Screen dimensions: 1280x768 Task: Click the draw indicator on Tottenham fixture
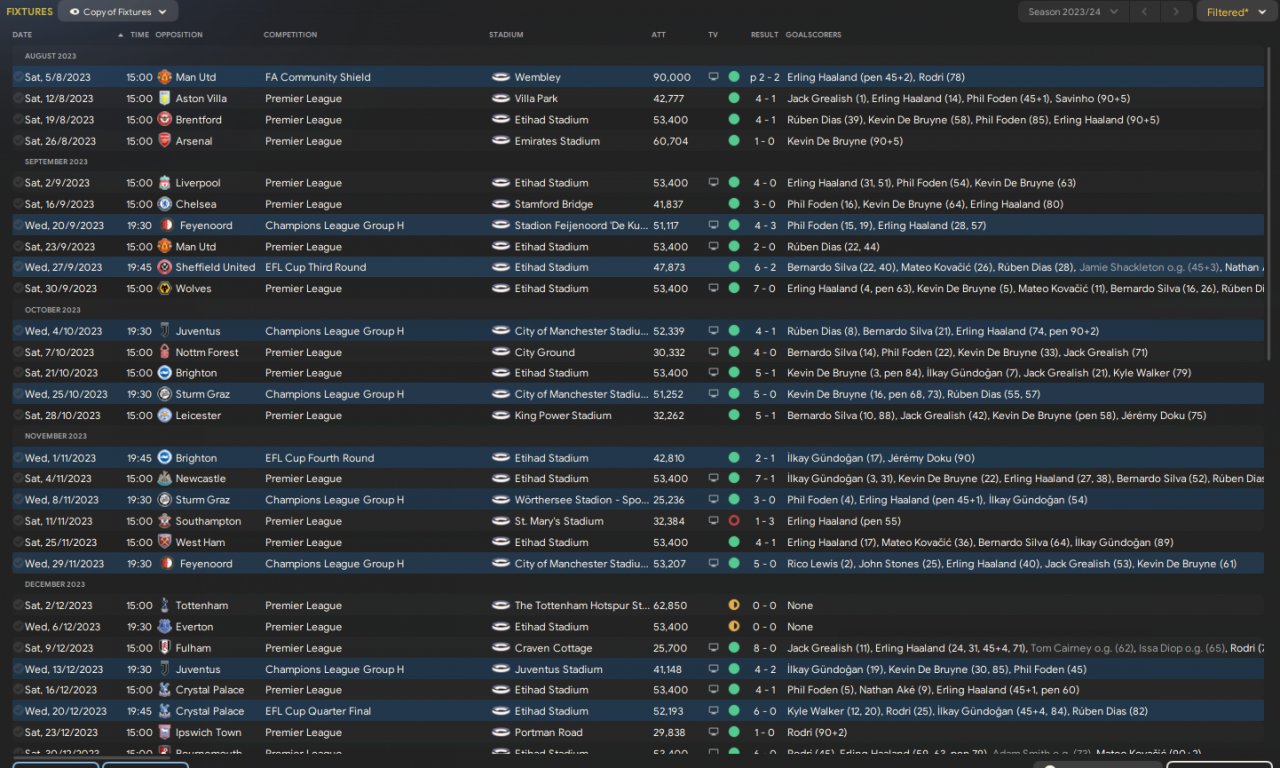coord(734,606)
